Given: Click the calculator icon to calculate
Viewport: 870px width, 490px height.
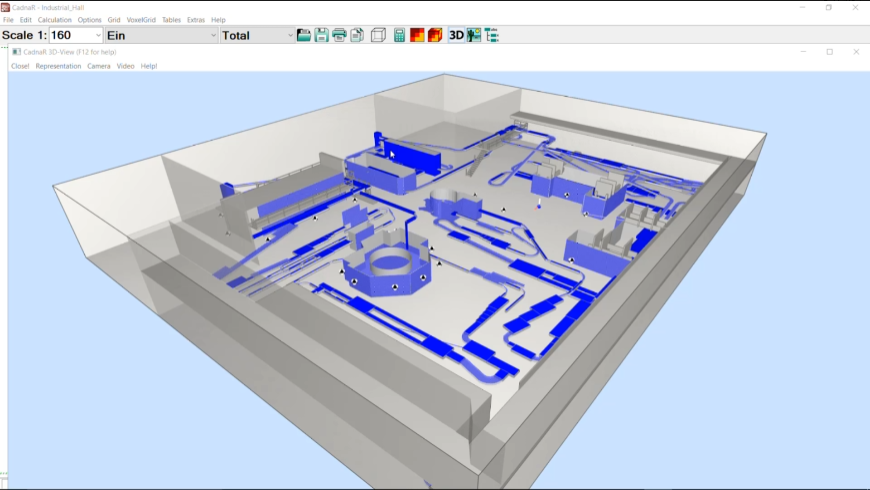Looking at the screenshot, I should click(x=399, y=35).
